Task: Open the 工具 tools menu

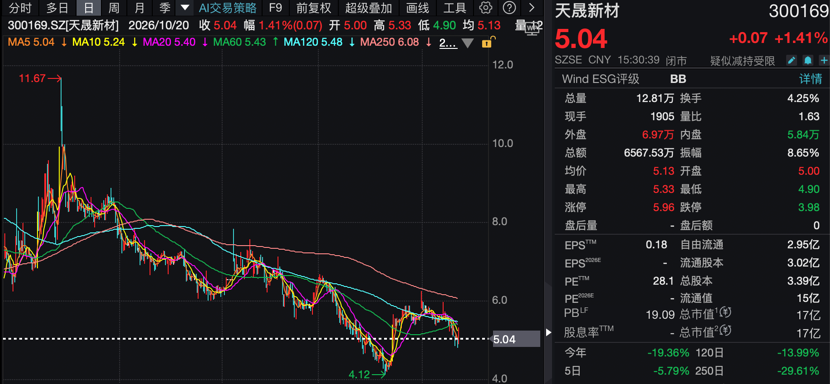Action: click(454, 7)
